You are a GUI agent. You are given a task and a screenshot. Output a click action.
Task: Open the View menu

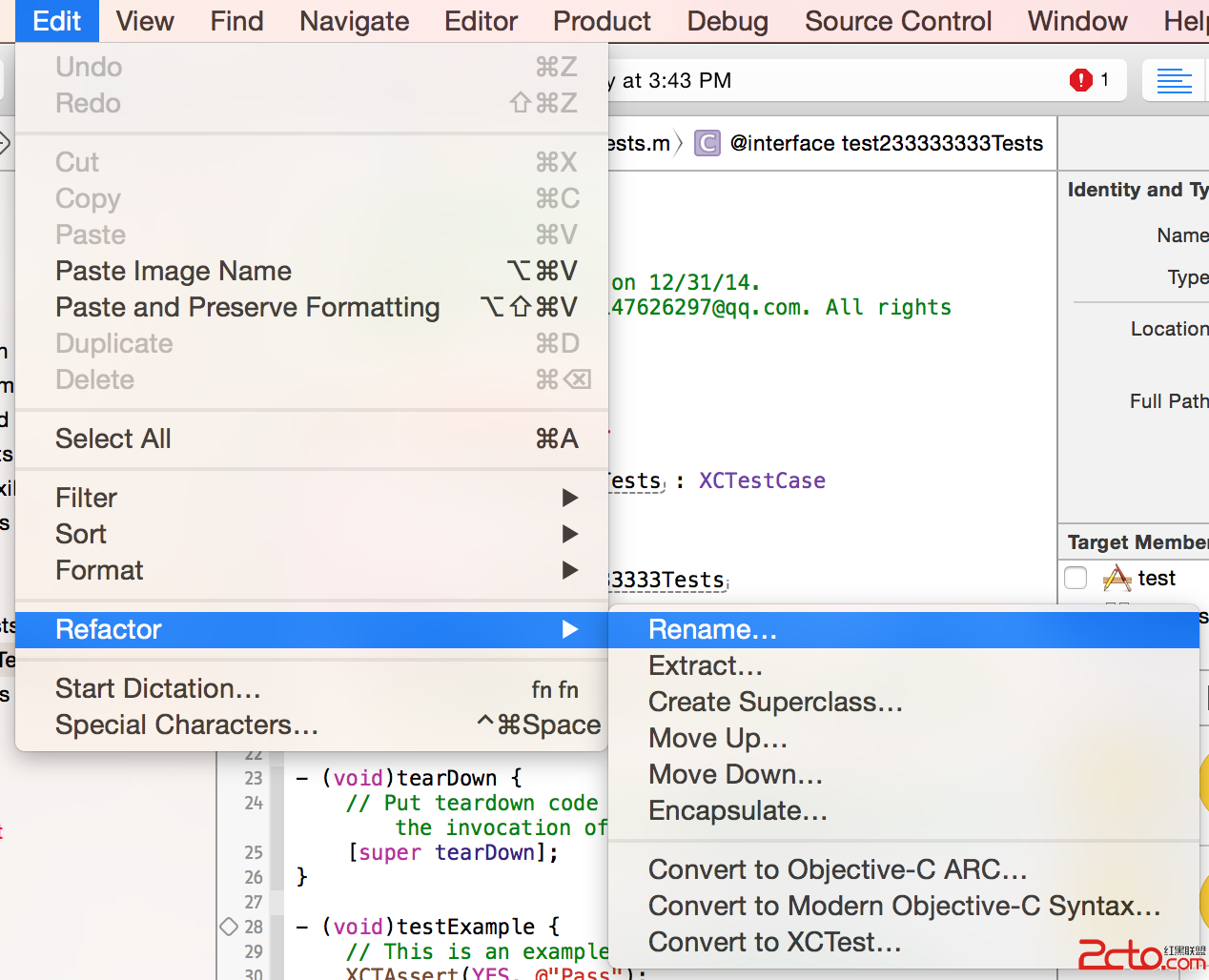(x=145, y=21)
